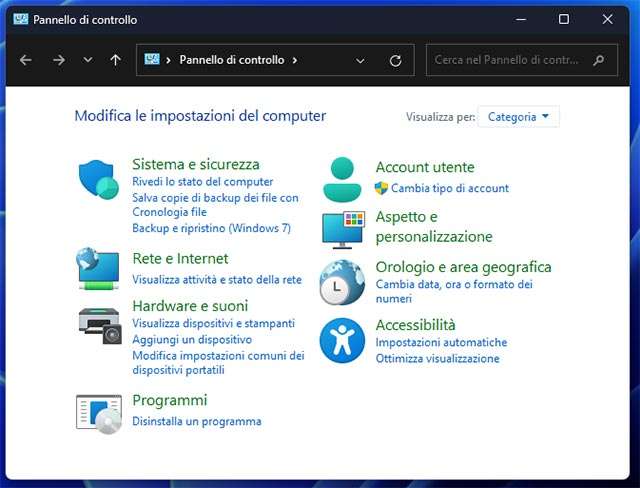Open the recent locations chevron dropdown
This screenshot has width=640, height=488.
click(88, 60)
